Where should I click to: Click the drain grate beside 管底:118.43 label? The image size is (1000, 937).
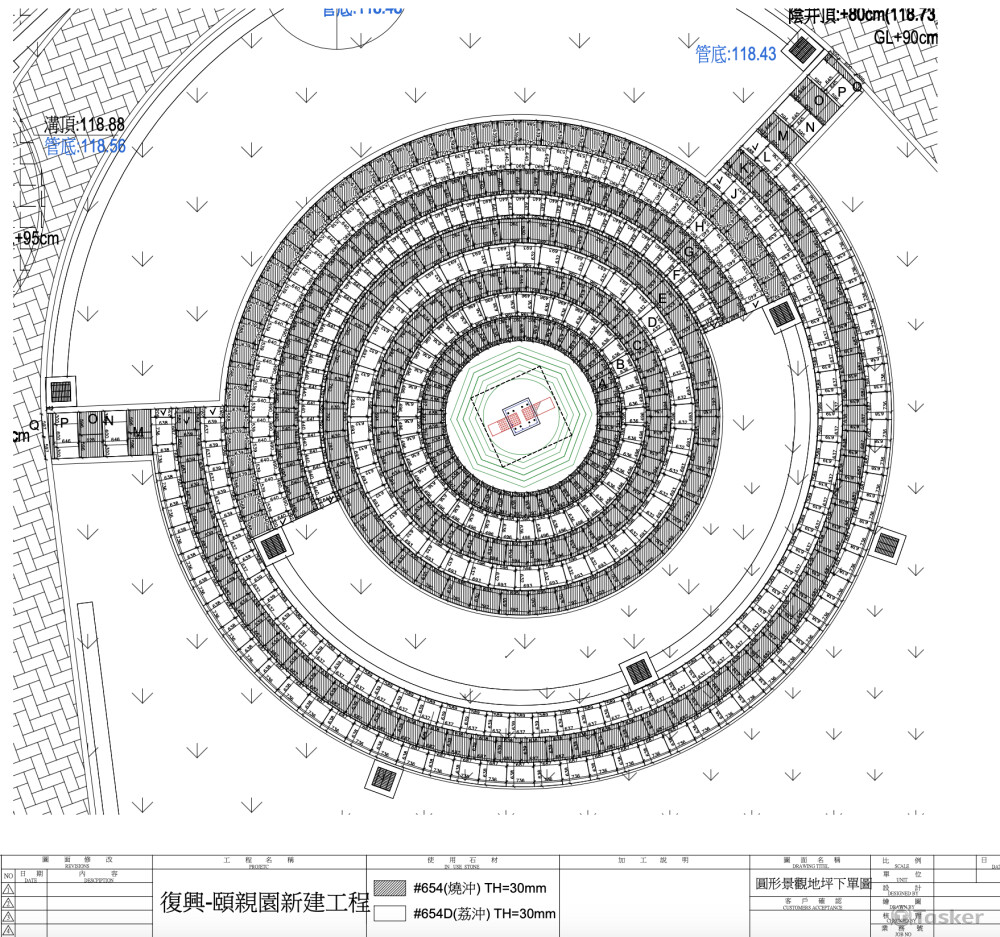803,49
